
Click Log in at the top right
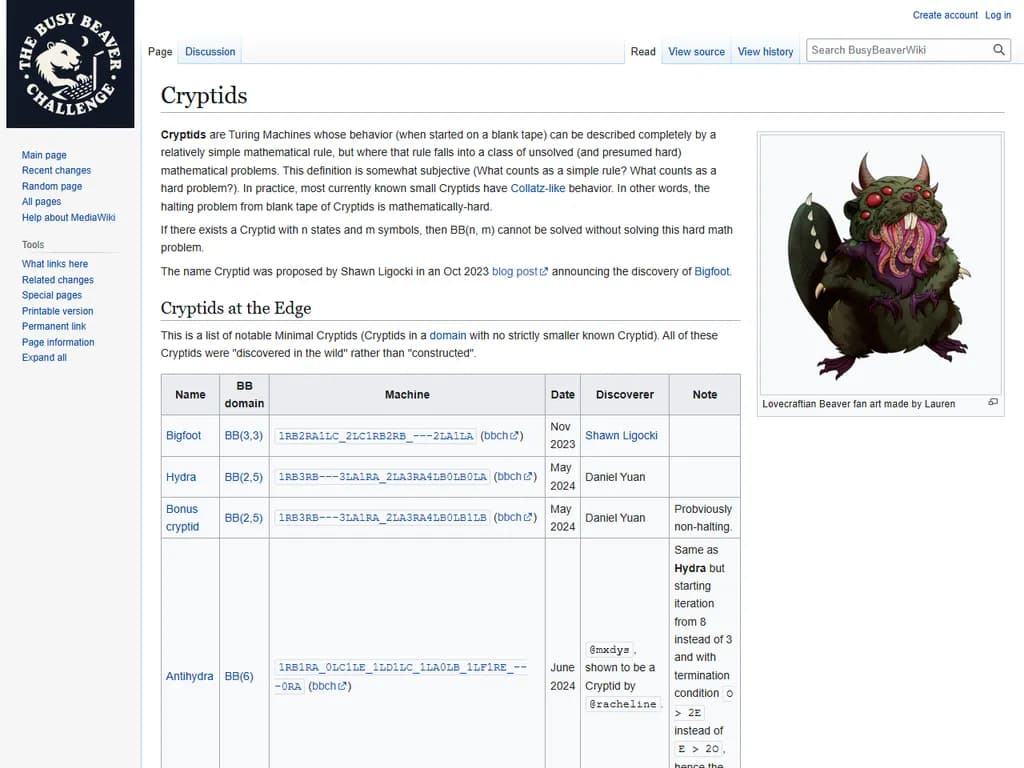point(998,15)
